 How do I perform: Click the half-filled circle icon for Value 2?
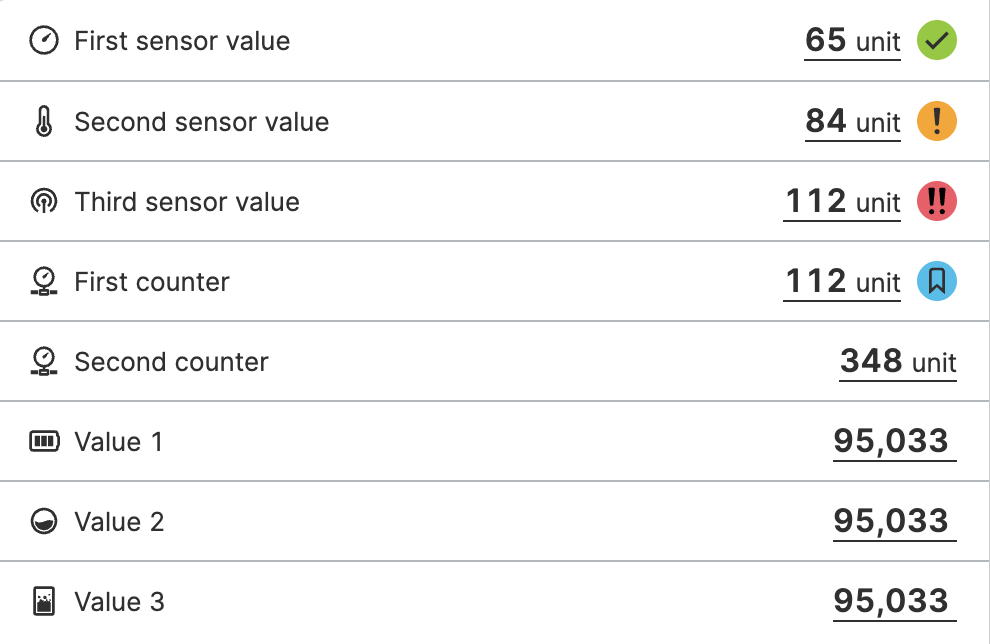click(44, 522)
